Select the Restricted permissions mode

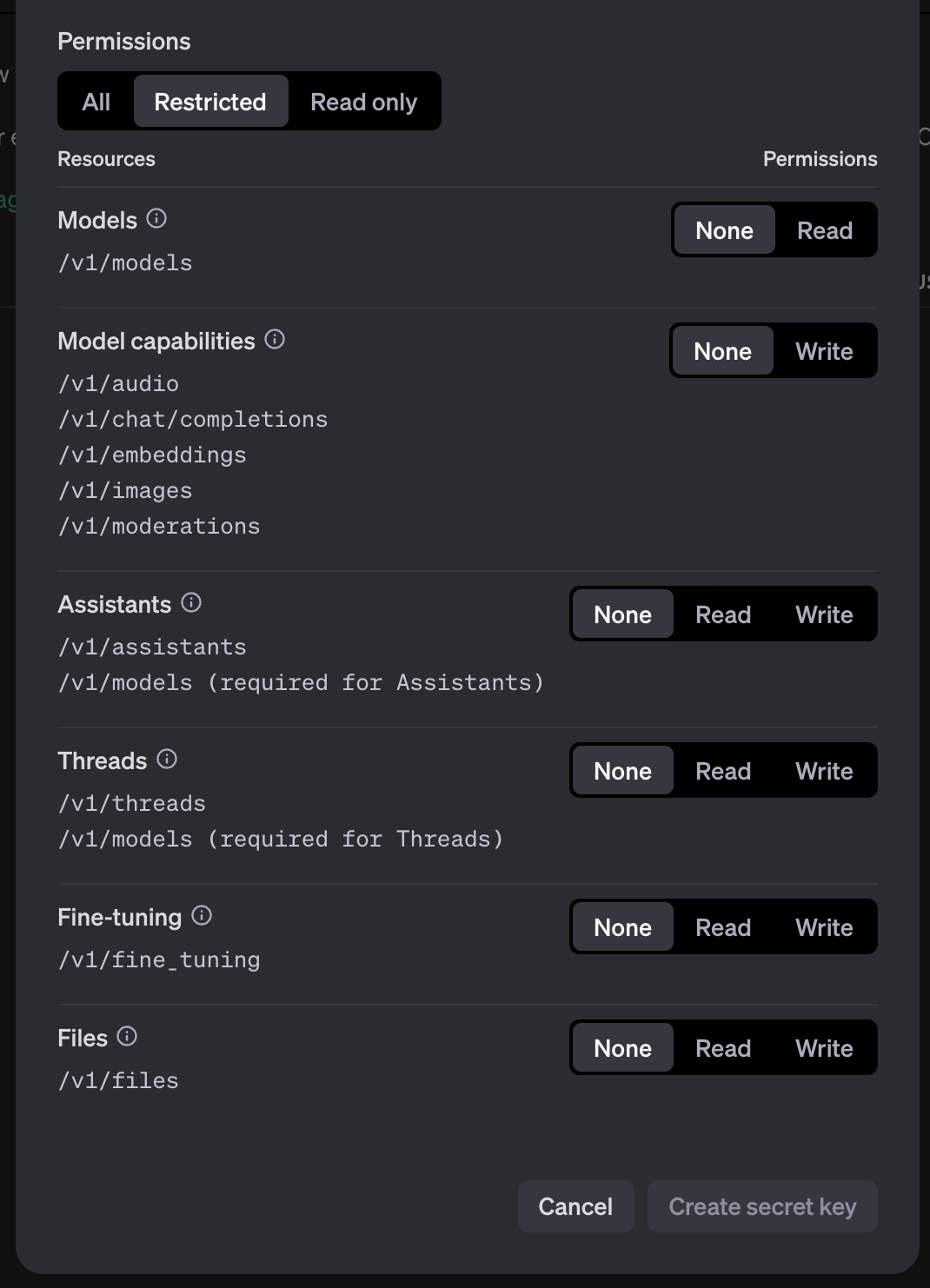(x=210, y=101)
